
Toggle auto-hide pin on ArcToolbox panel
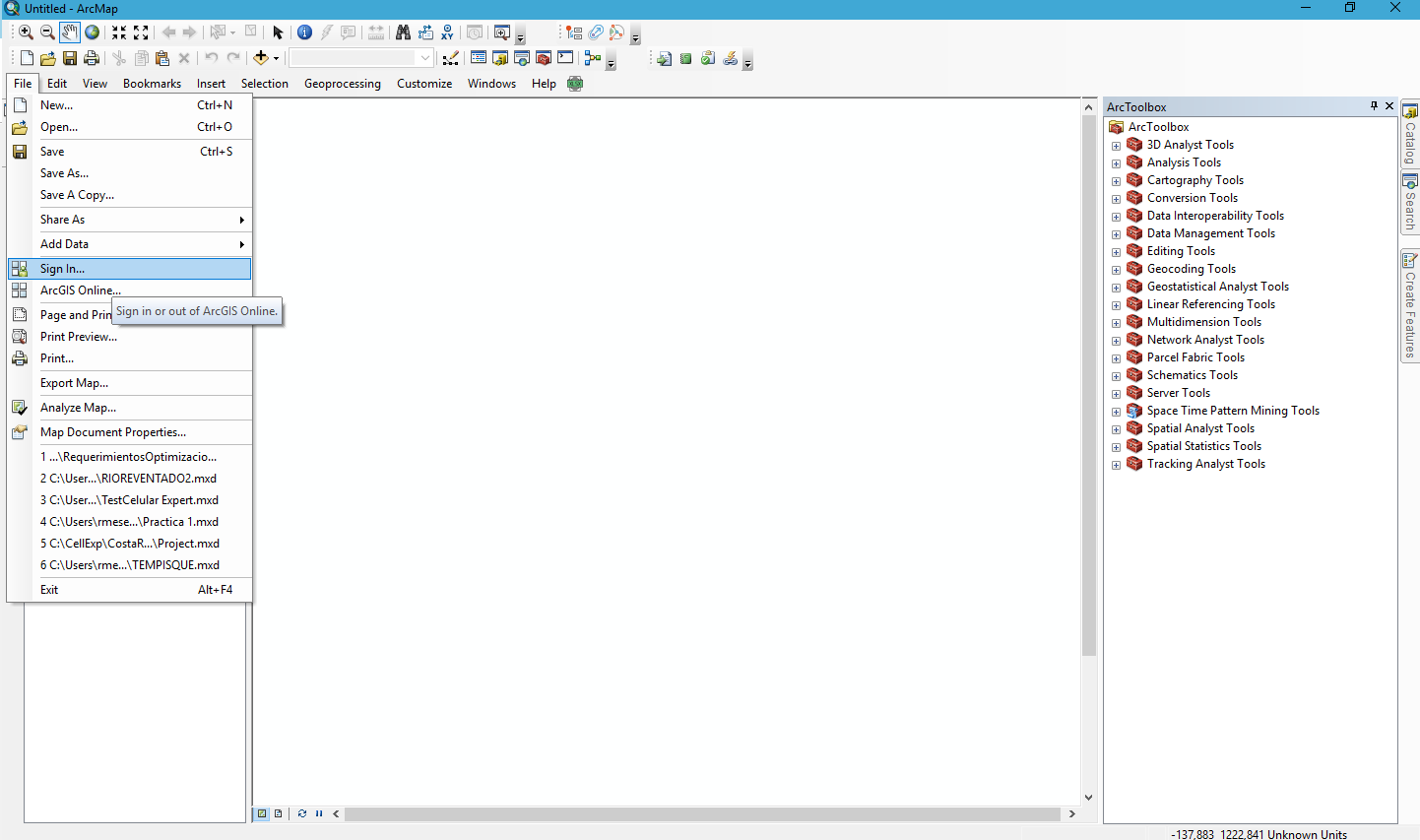point(1374,105)
